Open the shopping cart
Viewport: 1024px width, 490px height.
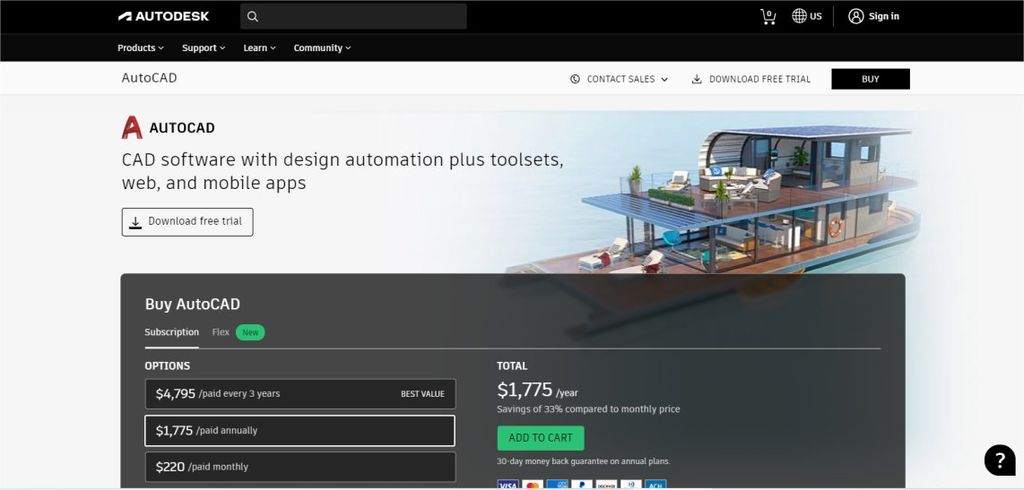pyautogui.click(x=769, y=16)
